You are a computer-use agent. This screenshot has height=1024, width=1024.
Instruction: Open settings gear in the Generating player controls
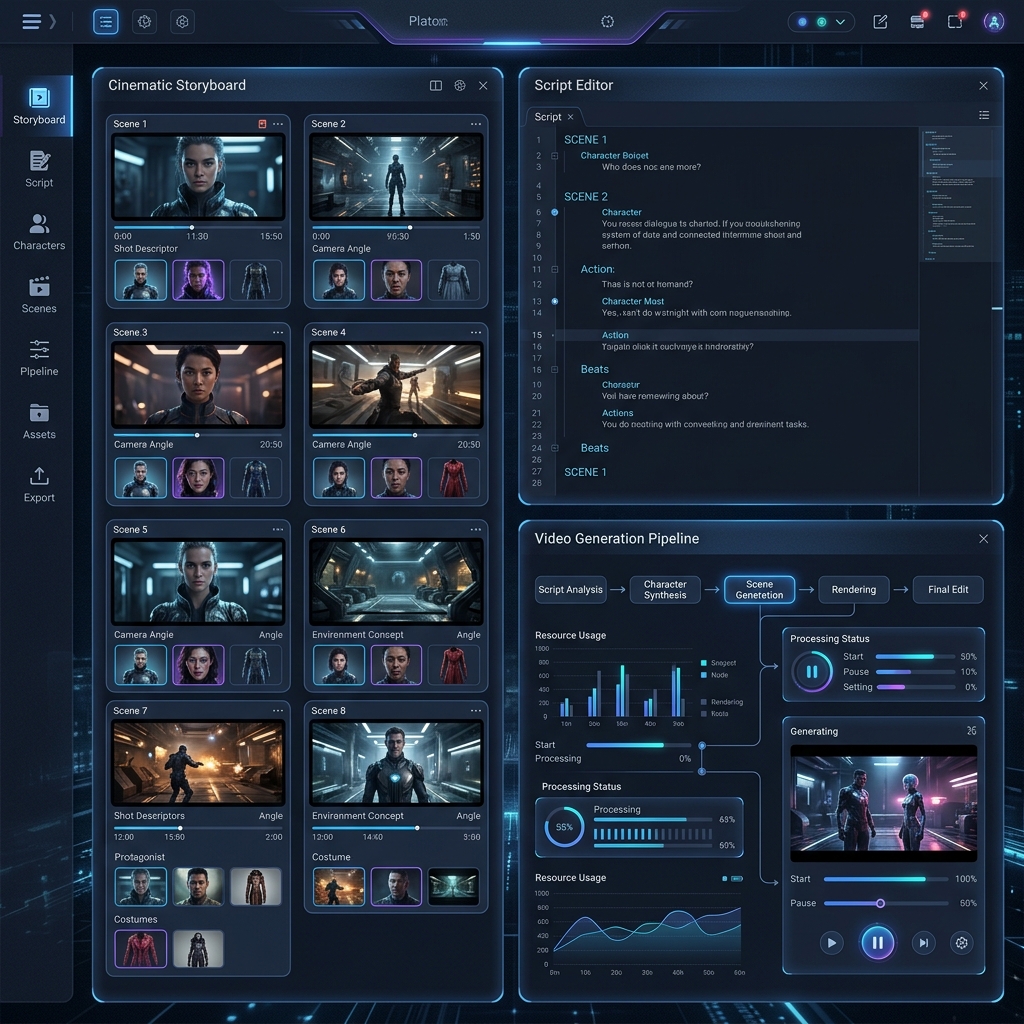961,942
